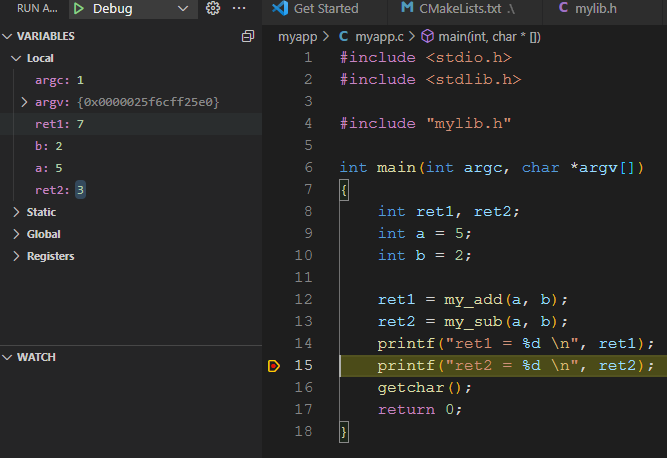
Task: Click the printf ret1 statement on line 14
Action: tap(516, 344)
